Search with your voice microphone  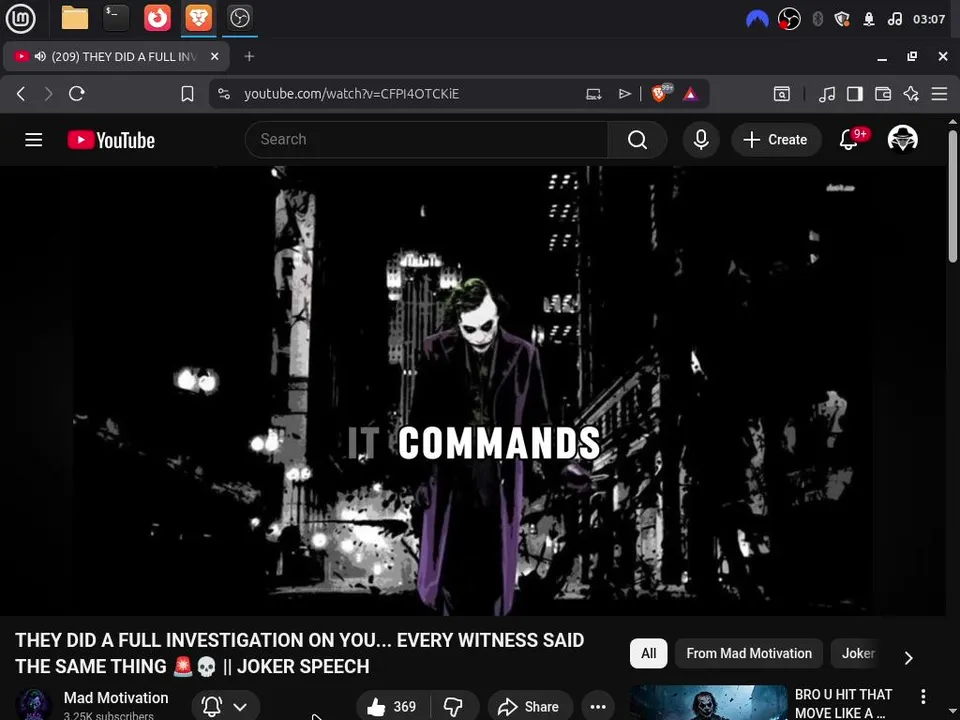click(701, 140)
